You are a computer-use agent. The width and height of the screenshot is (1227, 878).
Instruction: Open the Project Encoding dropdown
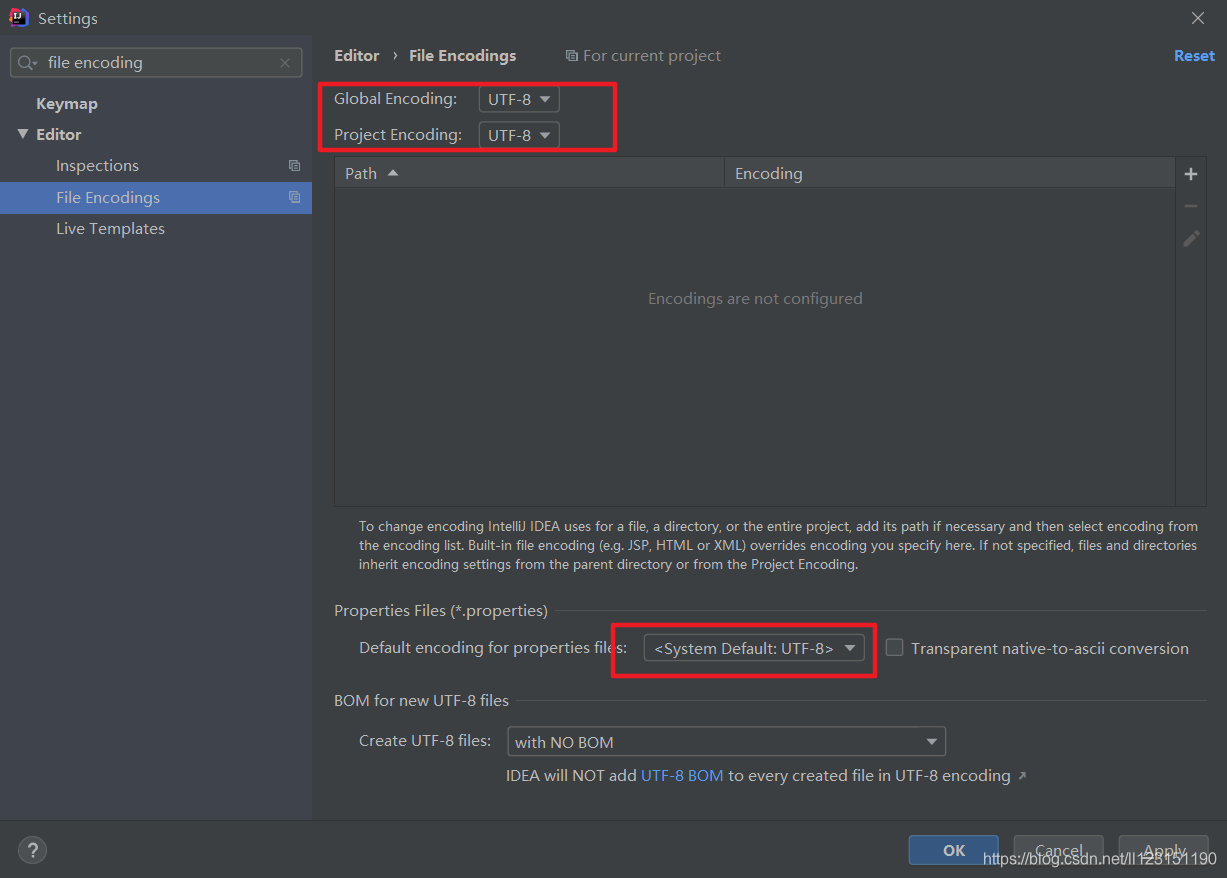pos(519,135)
